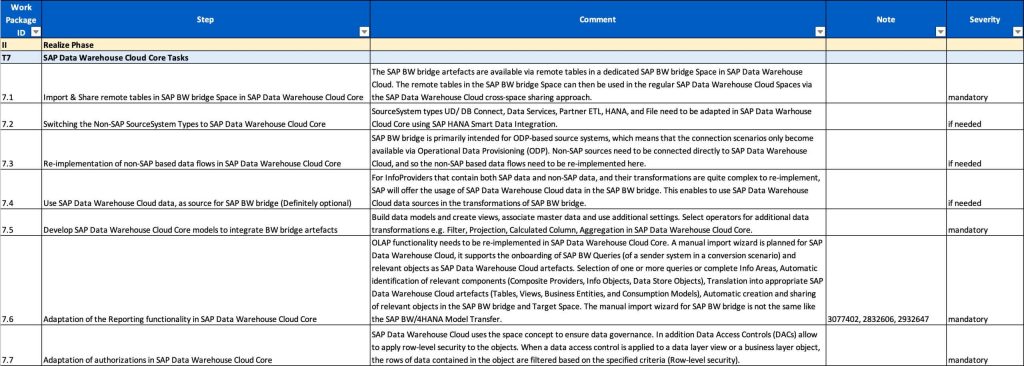Viewport: 1024px width, 366px height.
Task: Select severity 'if needed' in row 7.2
Action: (x=985, y=117)
